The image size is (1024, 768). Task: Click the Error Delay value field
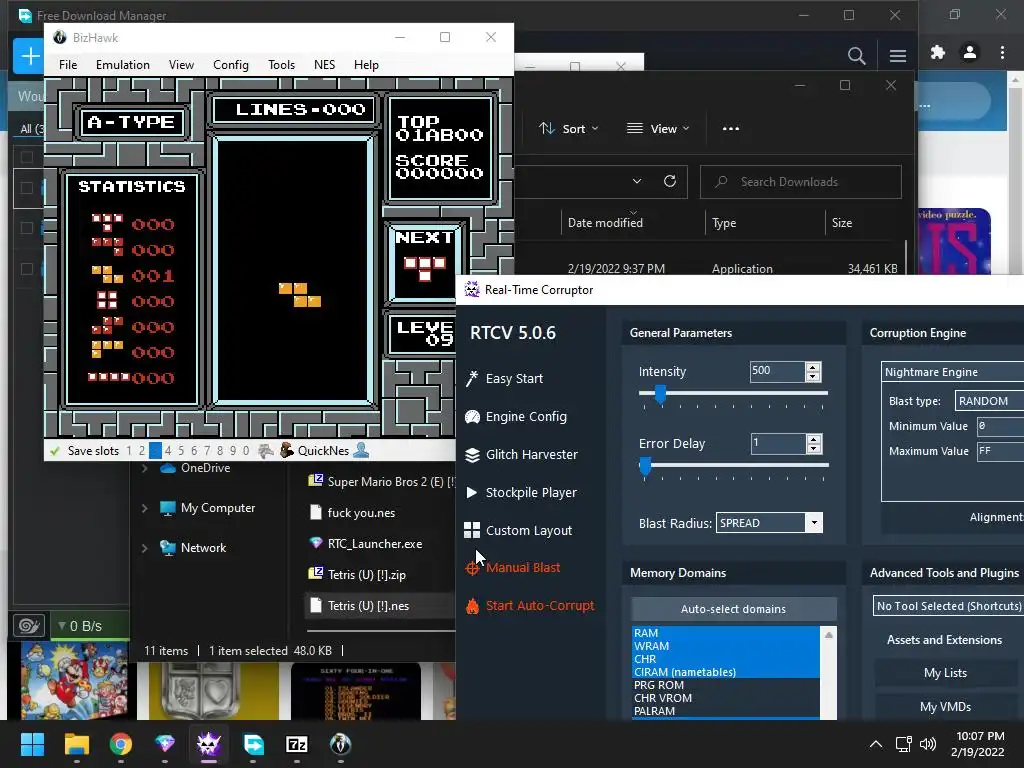pos(778,443)
